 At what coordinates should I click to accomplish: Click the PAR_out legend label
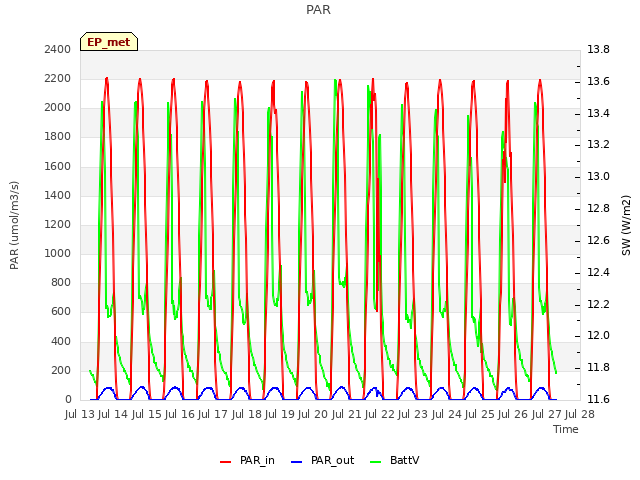coord(332,460)
